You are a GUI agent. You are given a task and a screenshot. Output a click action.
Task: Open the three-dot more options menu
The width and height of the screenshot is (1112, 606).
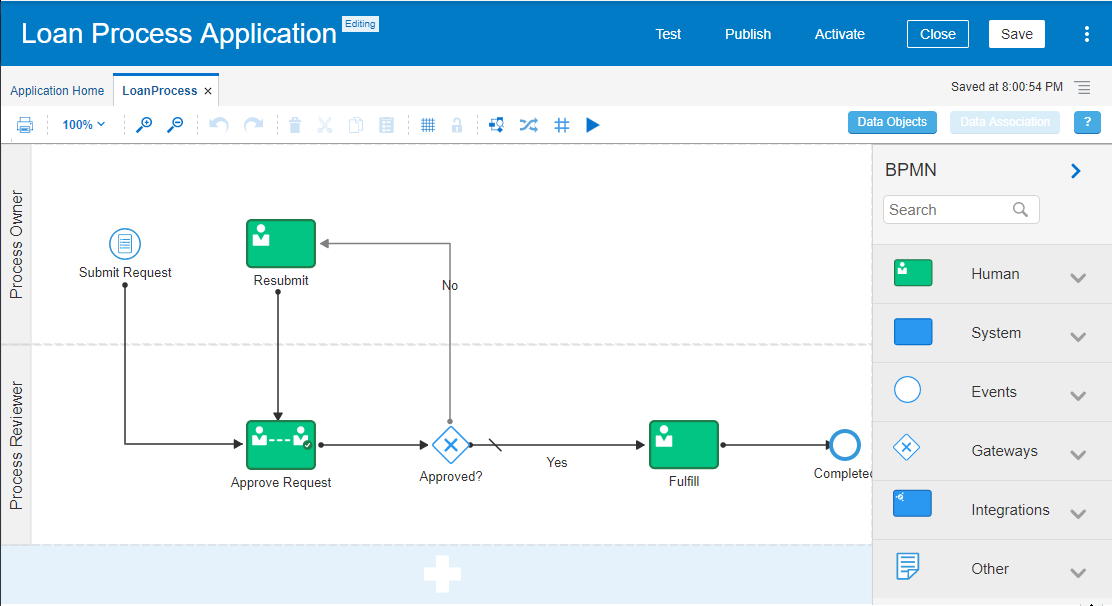click(1086, 34)
